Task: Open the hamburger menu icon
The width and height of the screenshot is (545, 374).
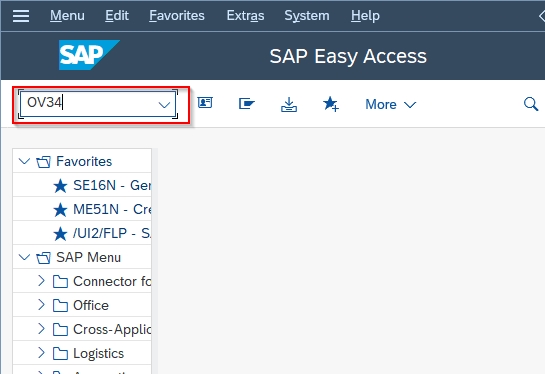Action: 21,16
